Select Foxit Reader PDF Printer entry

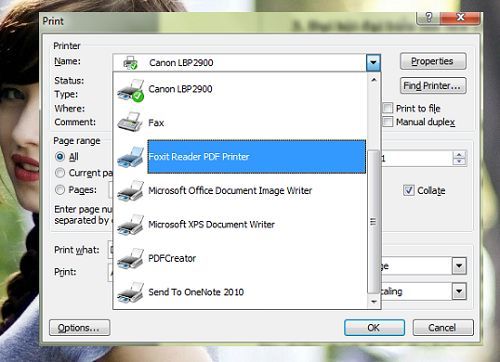pos(241,157)
